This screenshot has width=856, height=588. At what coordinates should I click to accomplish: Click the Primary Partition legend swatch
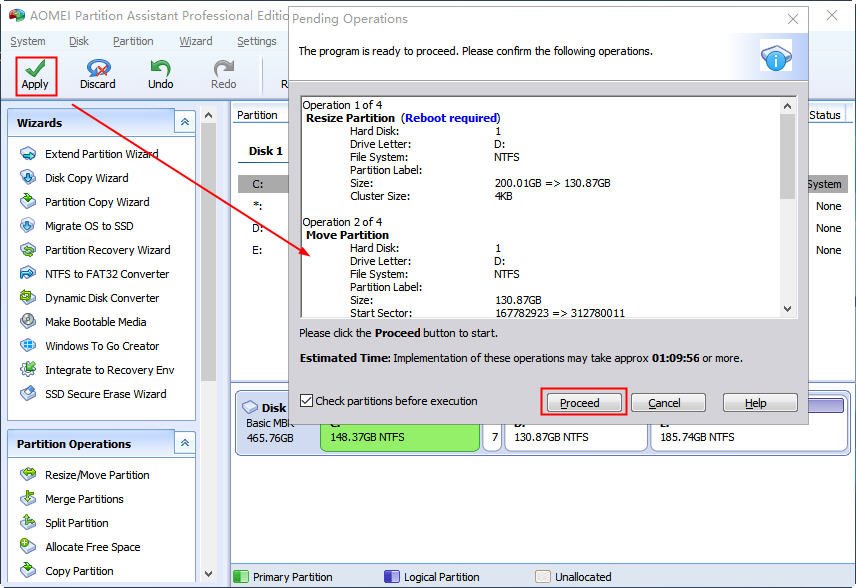pos(241,577)
